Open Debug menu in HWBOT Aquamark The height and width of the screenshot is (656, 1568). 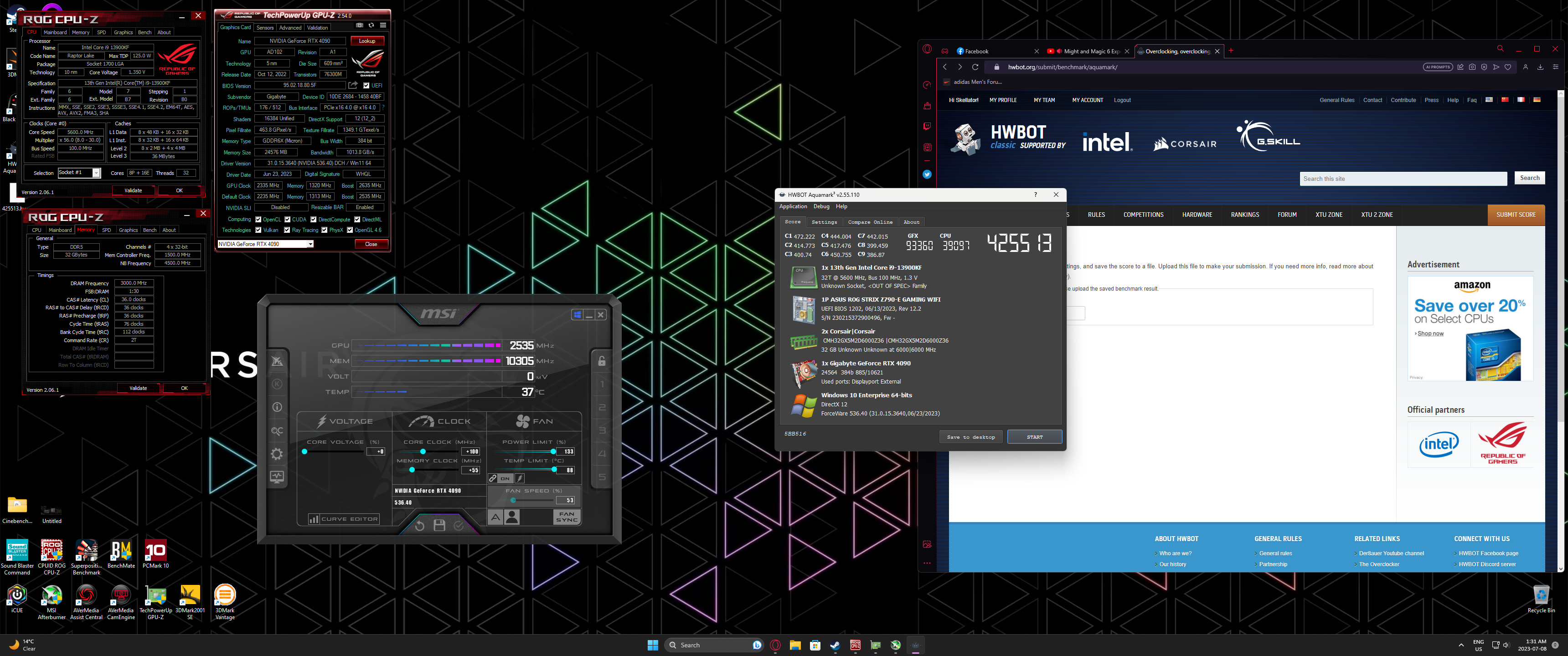coord(821,206)
